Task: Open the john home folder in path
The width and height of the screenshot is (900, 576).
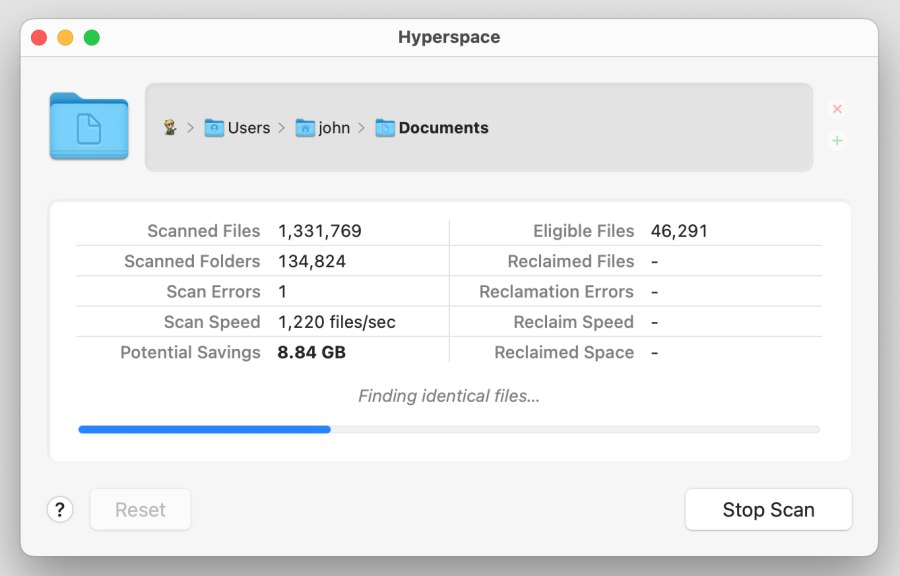Action: point(323,127)
